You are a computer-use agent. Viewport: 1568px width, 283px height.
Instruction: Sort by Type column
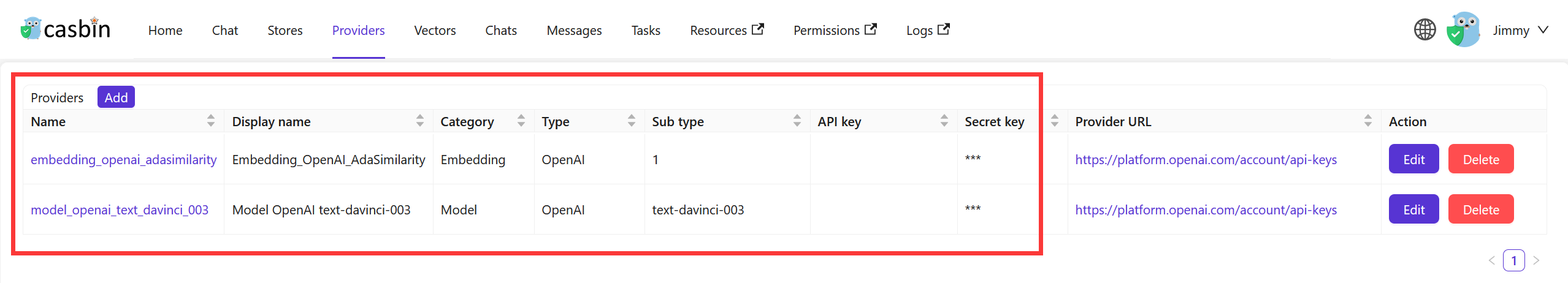(631, 121)
